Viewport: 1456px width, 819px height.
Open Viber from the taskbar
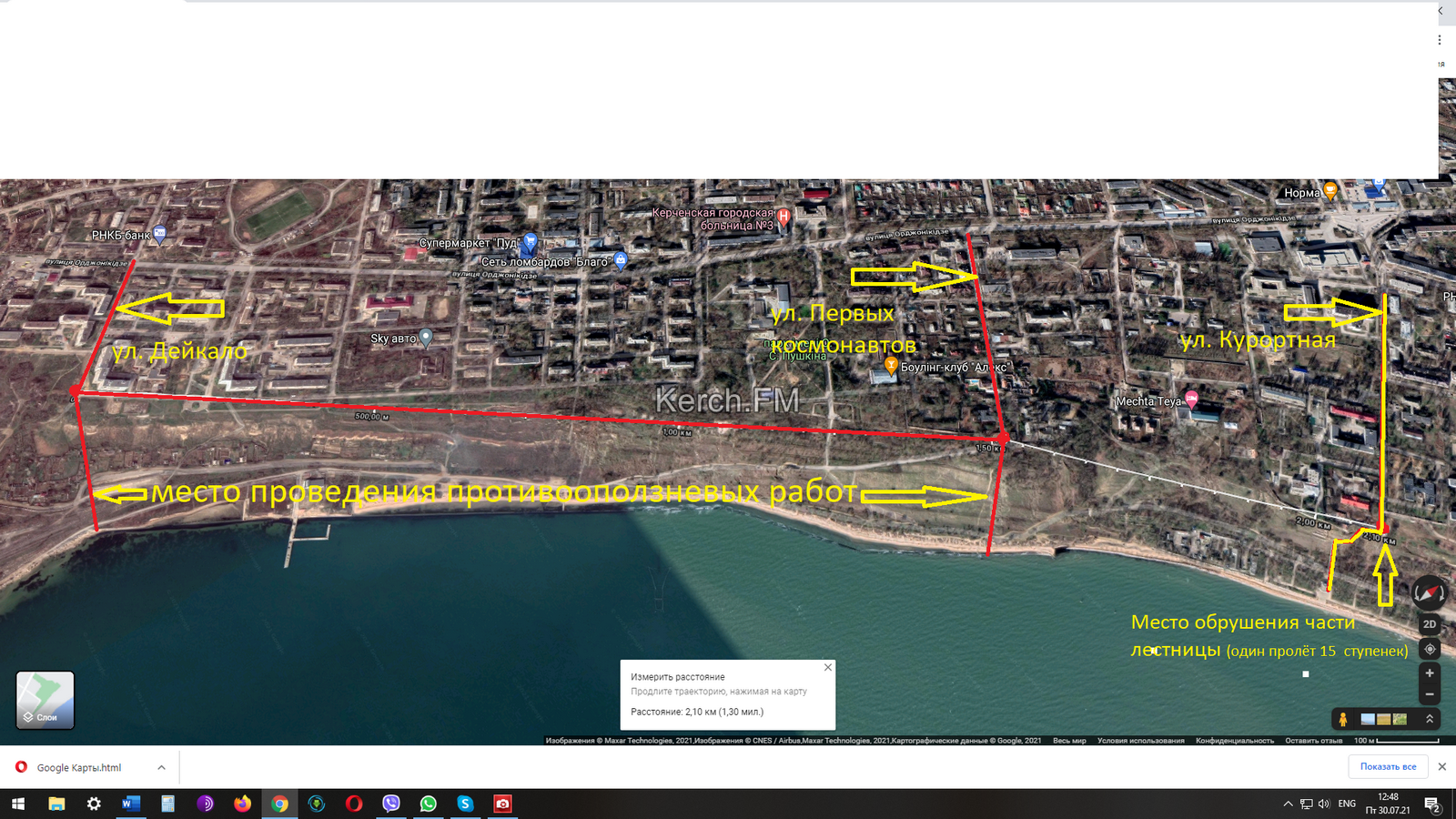tap(391, 804)
